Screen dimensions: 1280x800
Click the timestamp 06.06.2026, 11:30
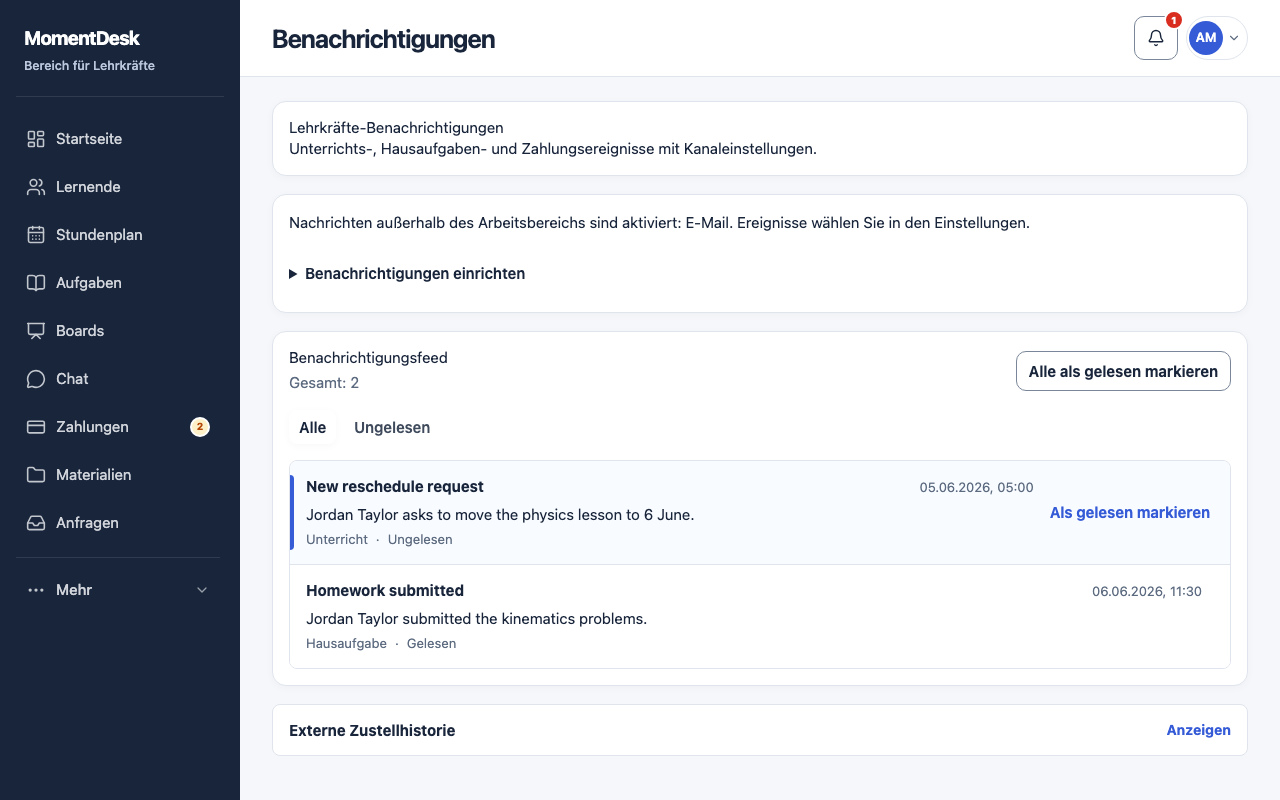coord(1147,591)
